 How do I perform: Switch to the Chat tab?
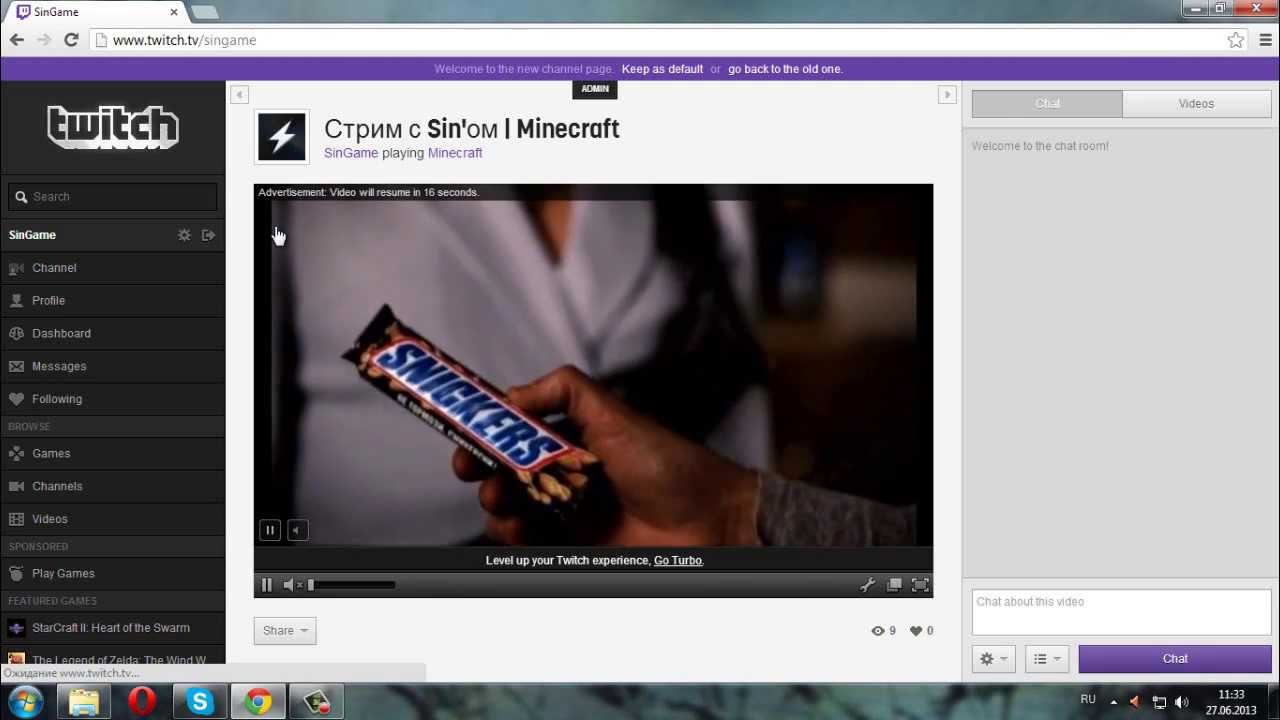click(1047, 104)
